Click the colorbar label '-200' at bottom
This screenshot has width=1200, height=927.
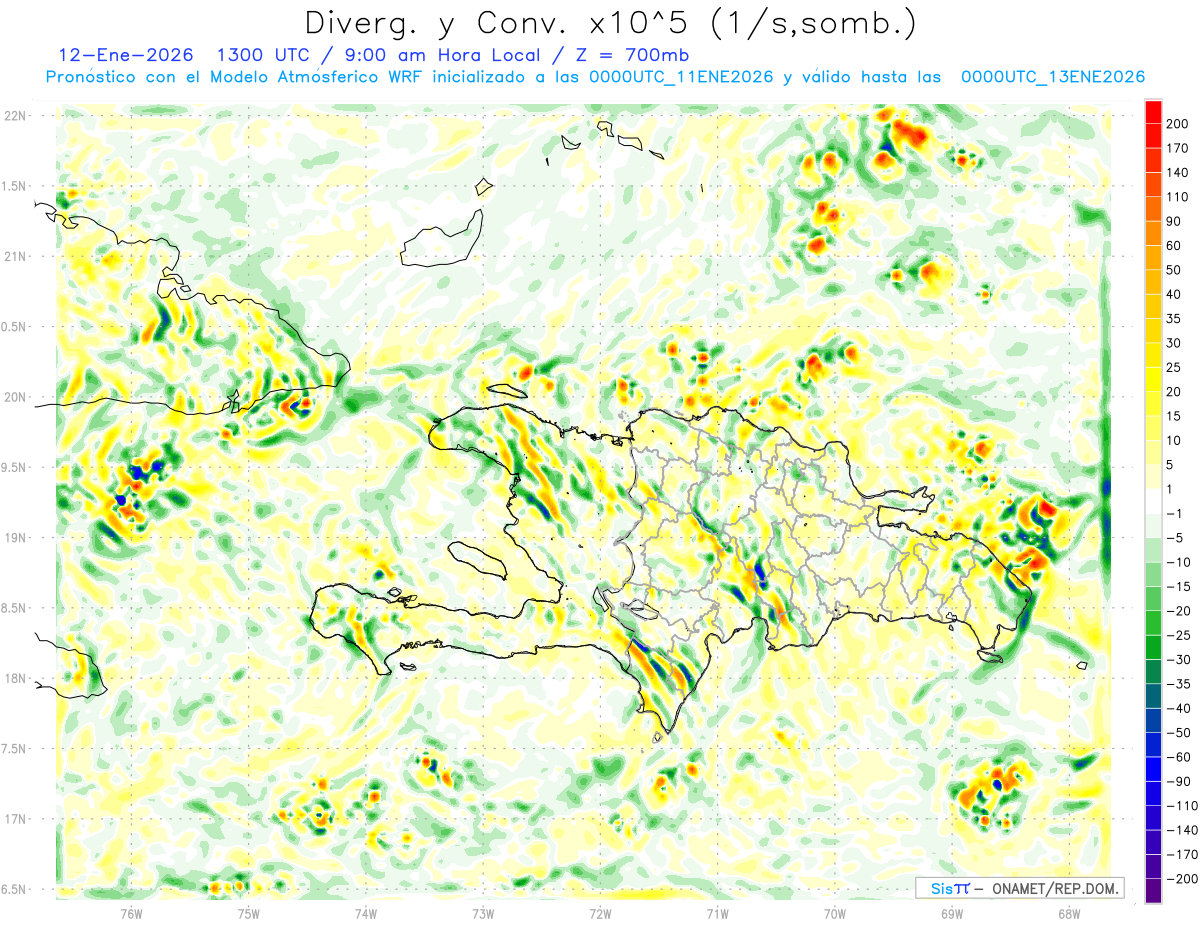coord(1181,879)
